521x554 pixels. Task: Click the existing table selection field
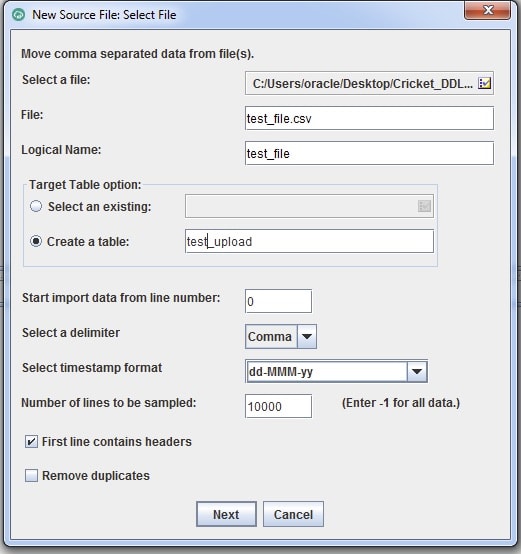click(x=309, y=206)
